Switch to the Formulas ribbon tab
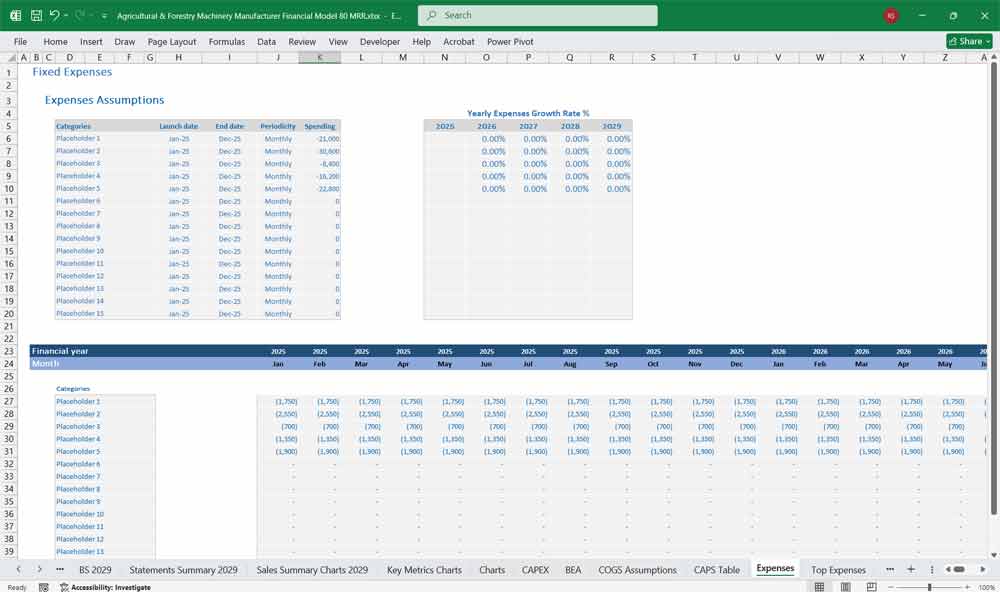The height and width of the screenshot is (592, 1000). click(227, 42)
